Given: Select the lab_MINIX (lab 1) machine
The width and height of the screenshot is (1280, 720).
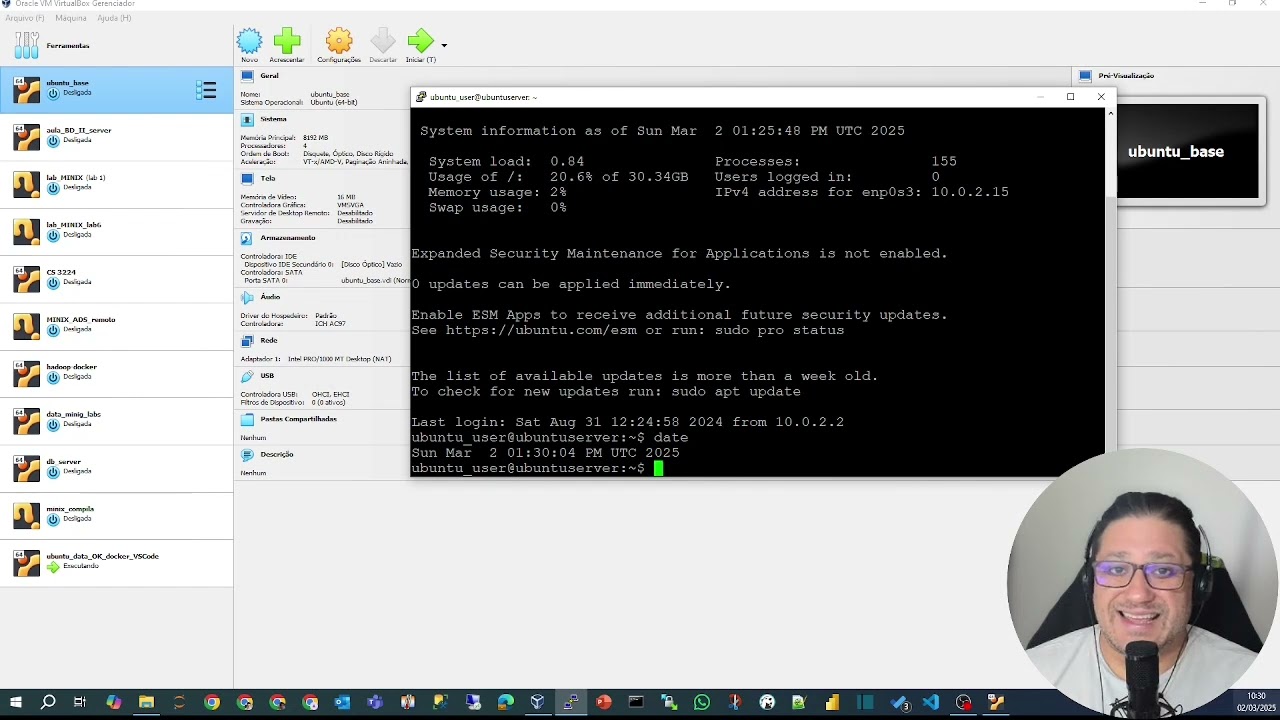Looking at the screenshot, I should pyautogui.click(x=116, y=184).
